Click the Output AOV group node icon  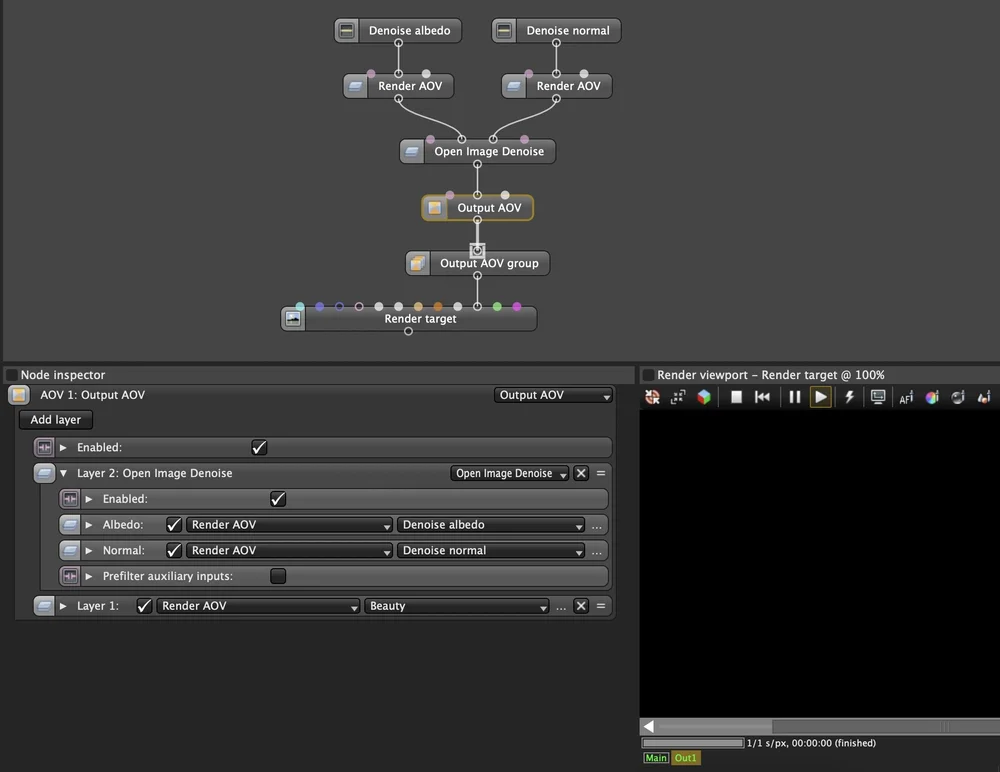click(x=418, y=263)
